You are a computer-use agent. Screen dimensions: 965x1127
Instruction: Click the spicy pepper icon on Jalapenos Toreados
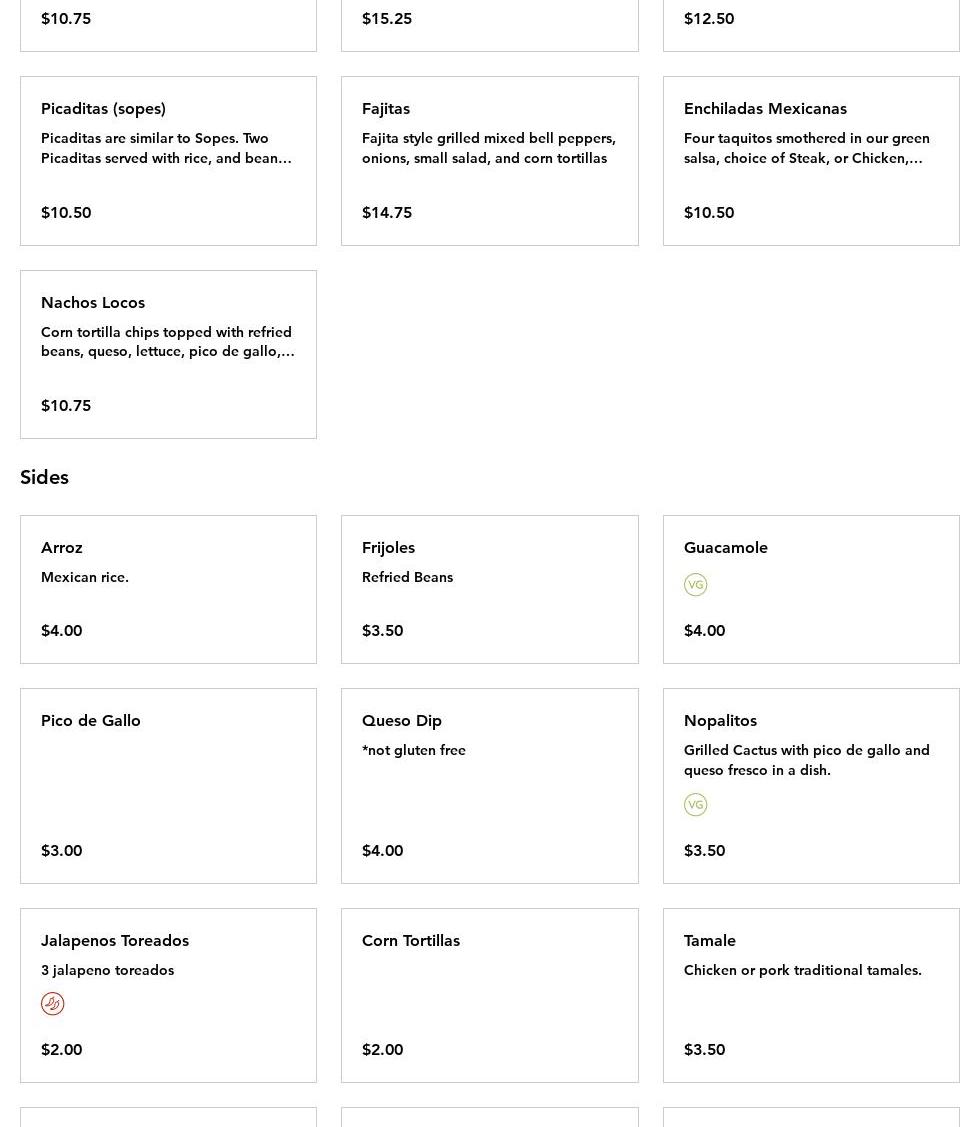pyautogui.click(x=52, y=1004)
